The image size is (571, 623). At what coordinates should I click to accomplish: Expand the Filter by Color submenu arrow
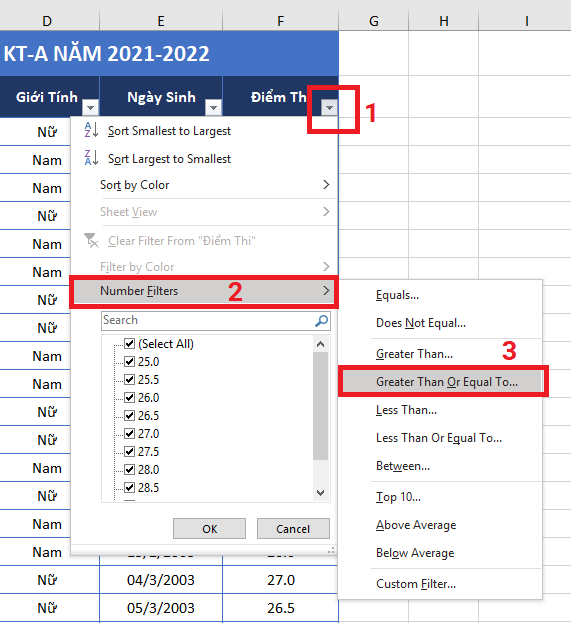click(326, 266)
